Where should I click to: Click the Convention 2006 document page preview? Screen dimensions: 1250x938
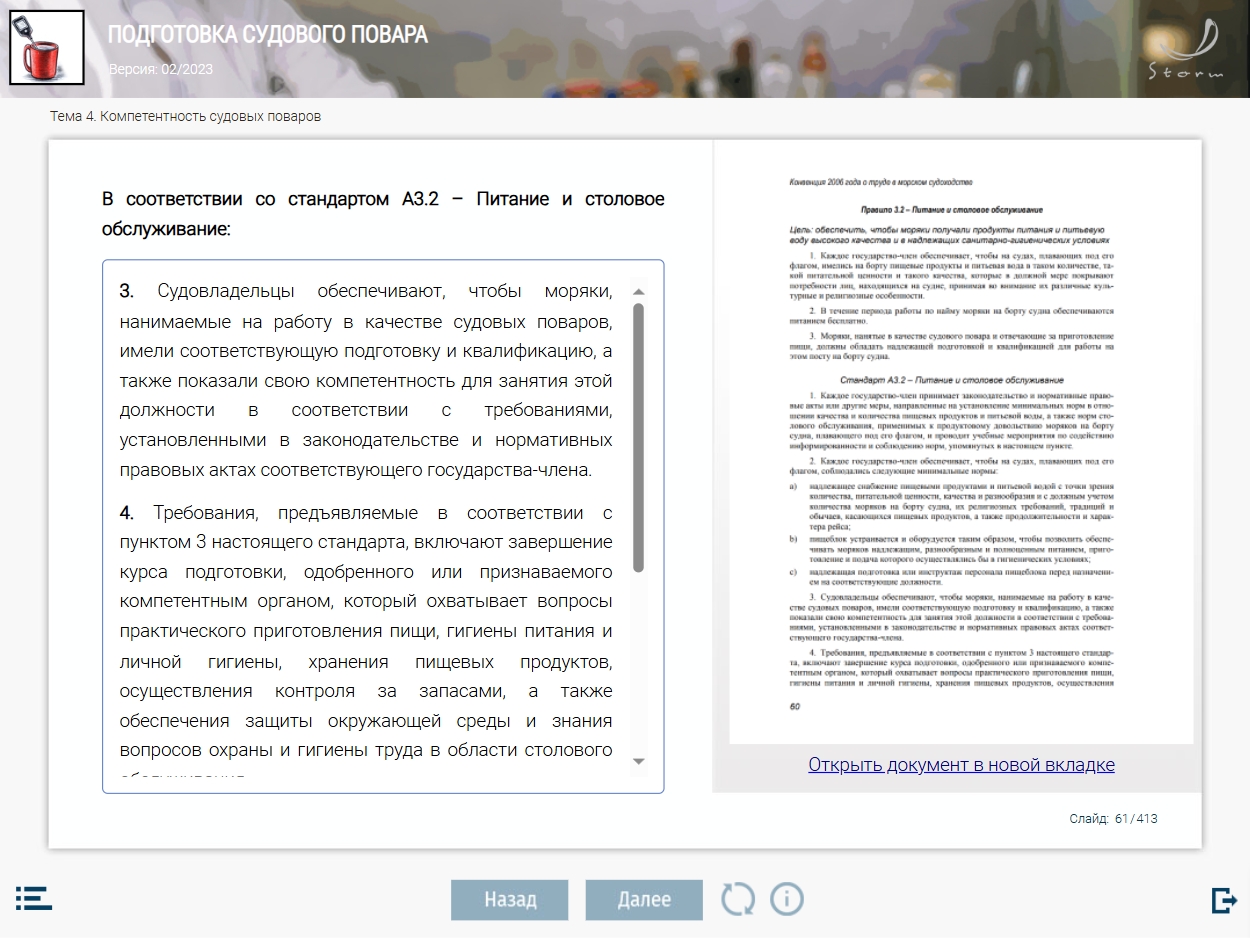pos(961,440)
